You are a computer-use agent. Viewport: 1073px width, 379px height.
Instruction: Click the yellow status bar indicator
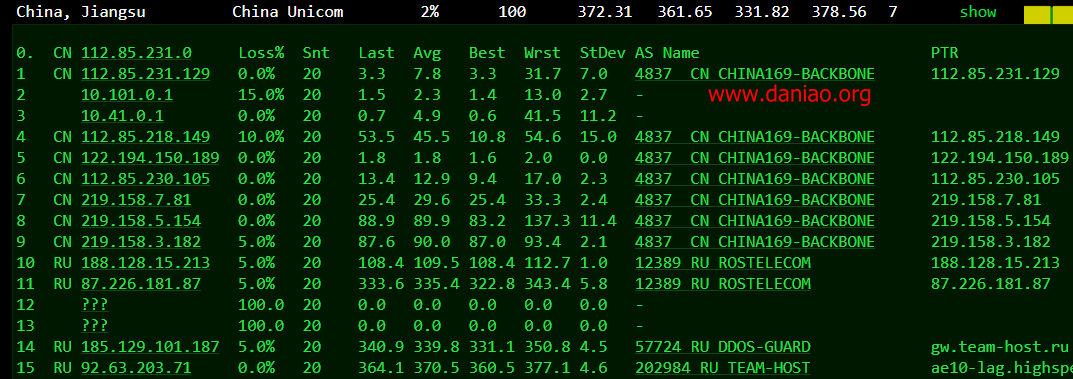(1048, 14)
